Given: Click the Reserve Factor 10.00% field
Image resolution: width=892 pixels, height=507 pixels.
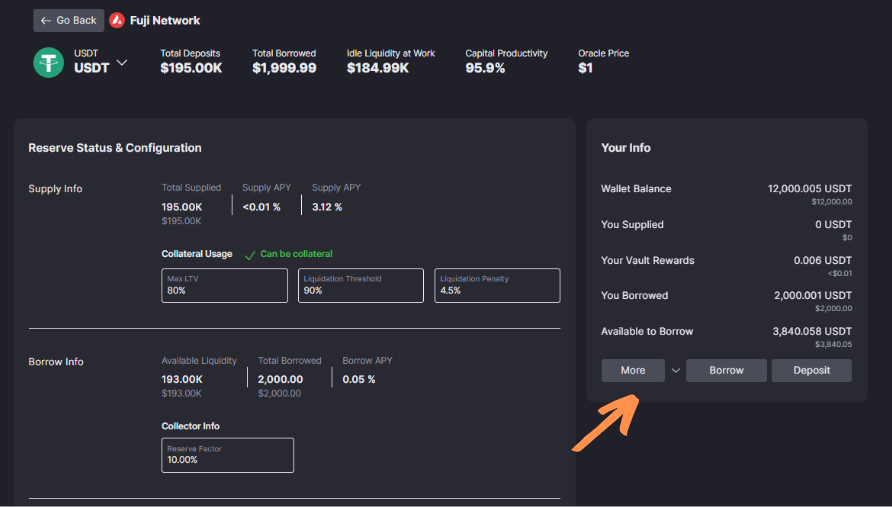Looking at the screenshot, I should click(228, 455).
